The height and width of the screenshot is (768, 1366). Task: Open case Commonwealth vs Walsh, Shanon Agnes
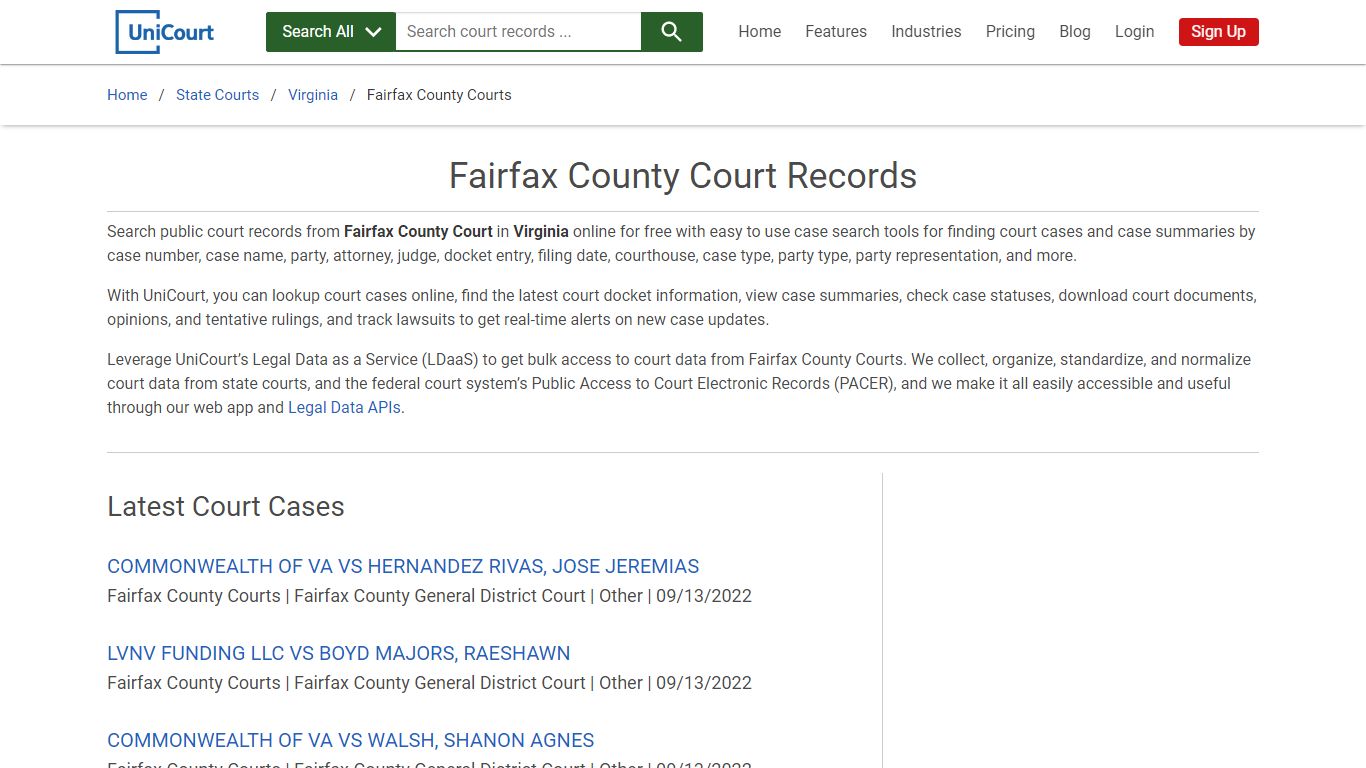pyautogui.click(x=350, y=740)
